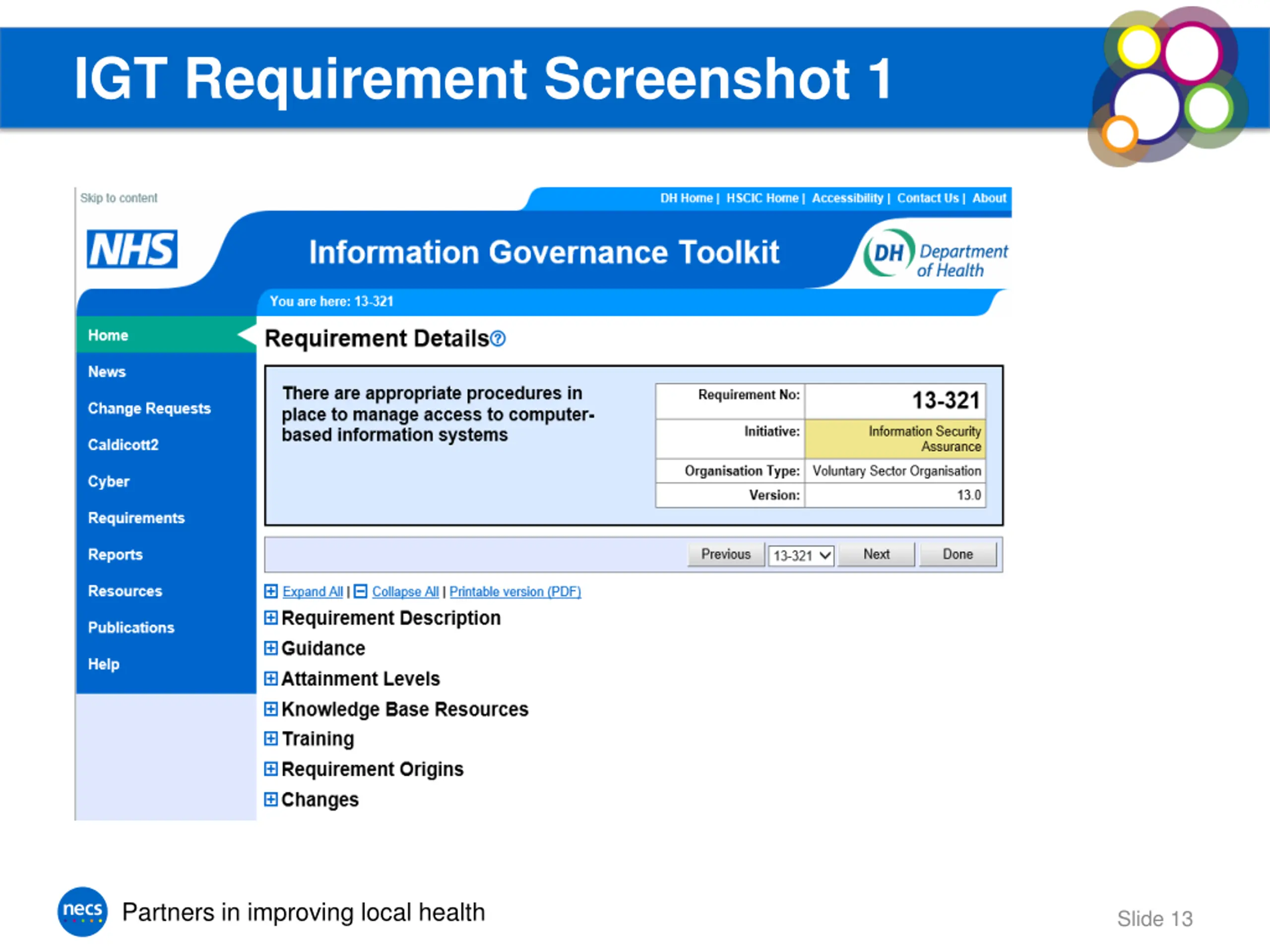Click the 'Version:' label
Viewport: 1270px width, 952px height.
click(x=774, y=495)
